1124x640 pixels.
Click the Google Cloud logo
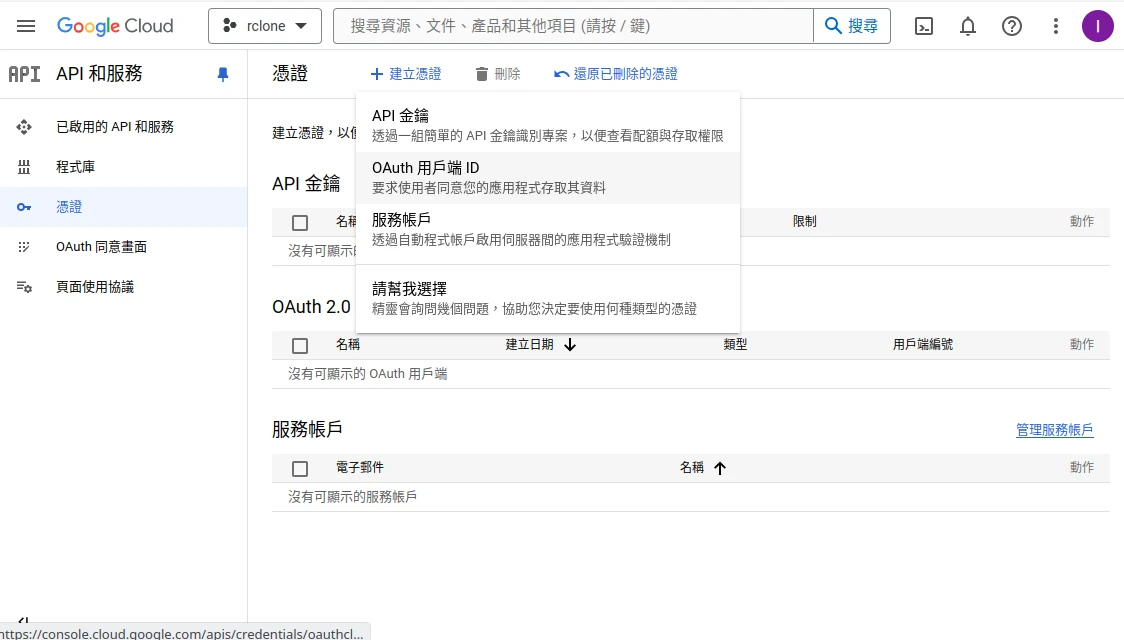coord(115,26)
